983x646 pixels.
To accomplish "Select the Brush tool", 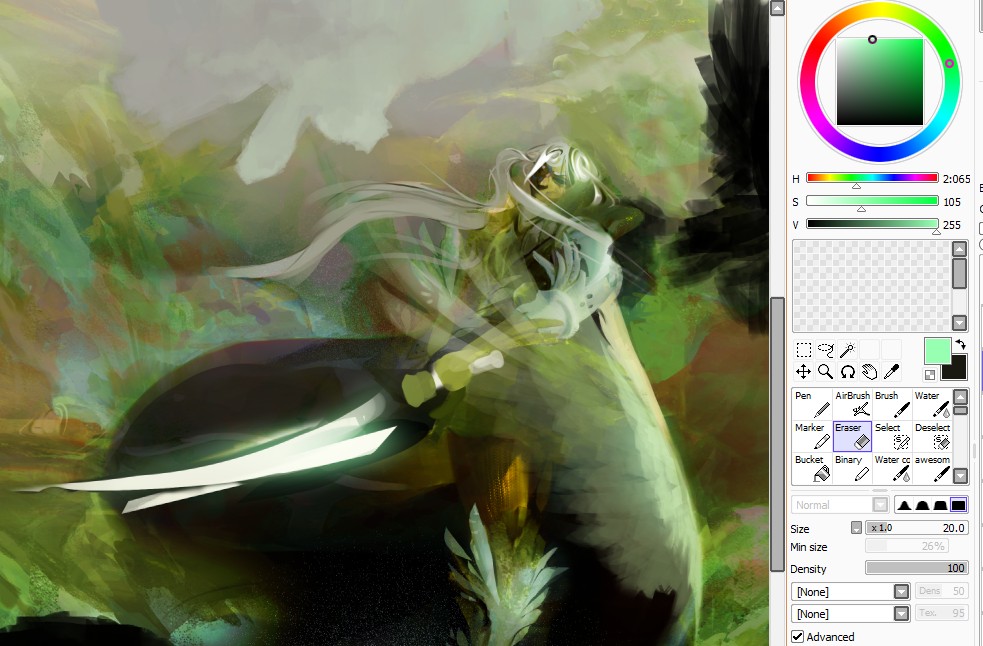I will 892,405.
